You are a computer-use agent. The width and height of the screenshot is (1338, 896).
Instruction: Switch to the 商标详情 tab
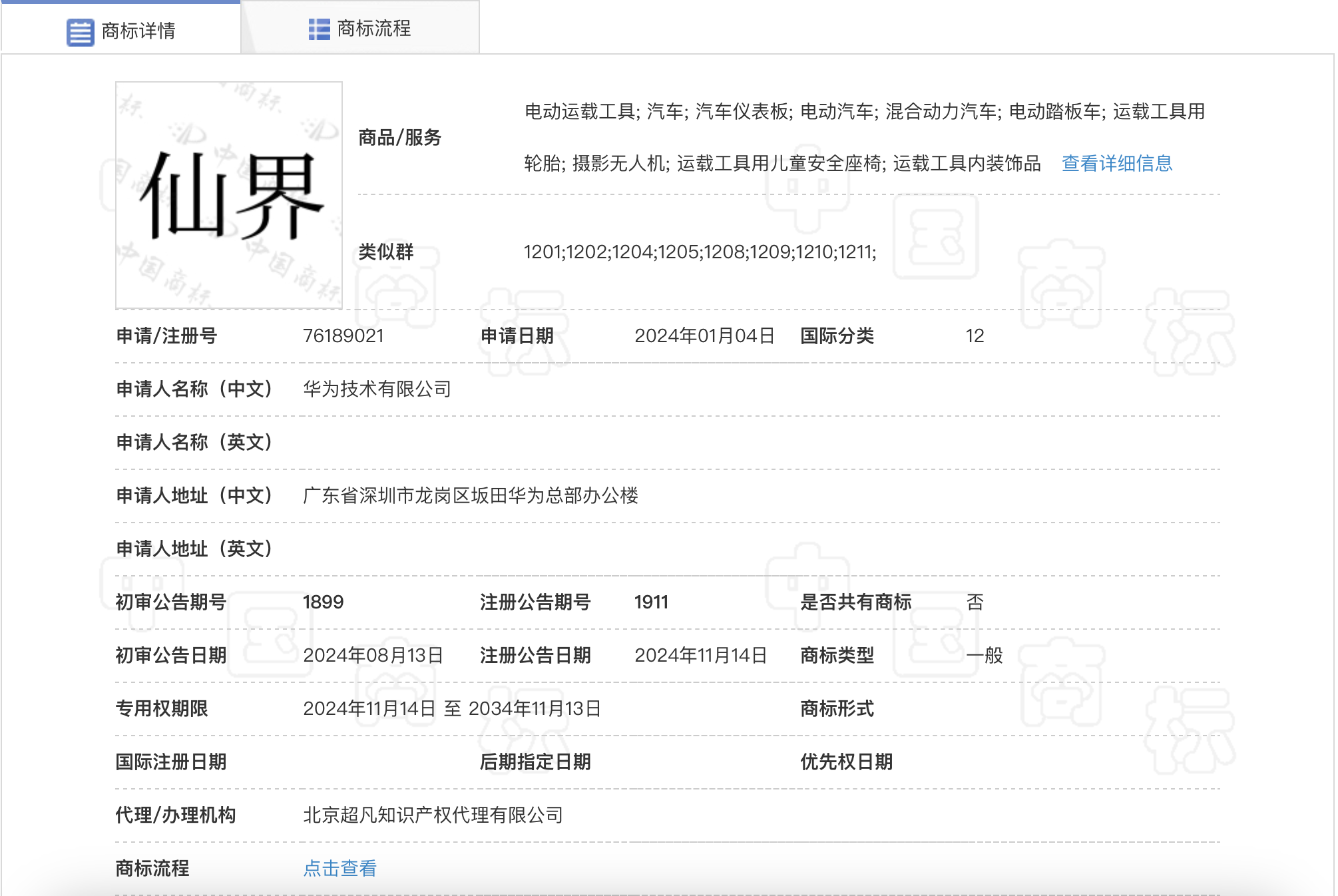coord(138,31)
